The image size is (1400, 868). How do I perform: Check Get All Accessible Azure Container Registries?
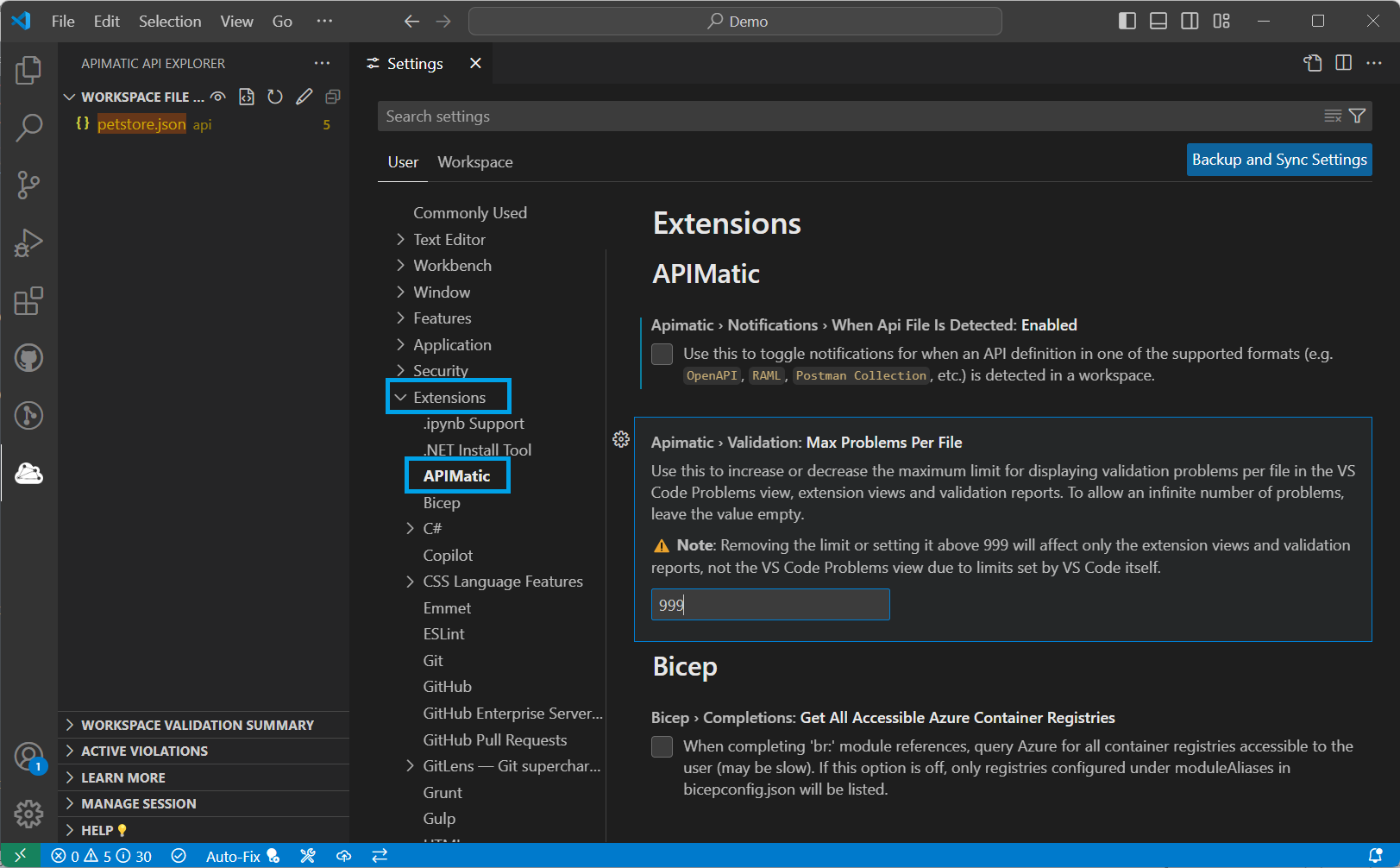[662, 746]
